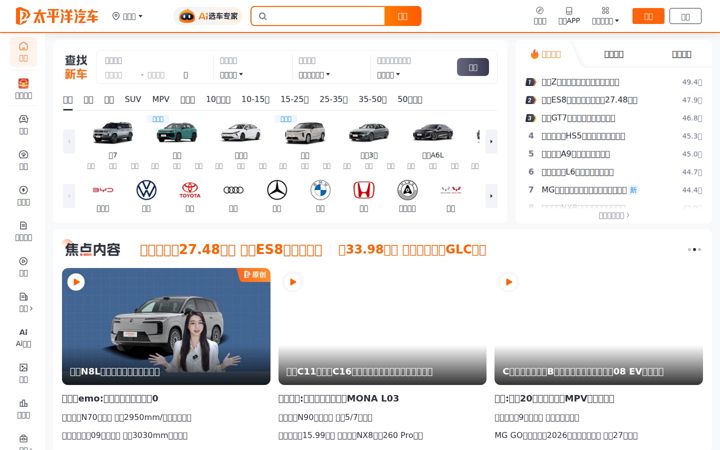
Task: Open the MG GO 2026 article link
Action: click(566, 435)
